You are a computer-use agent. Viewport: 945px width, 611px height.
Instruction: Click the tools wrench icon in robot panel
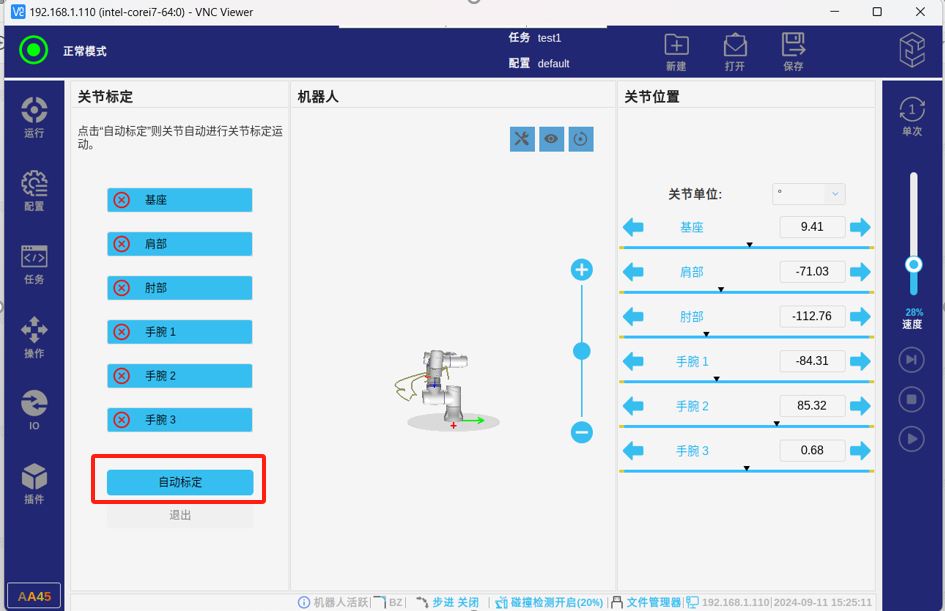522,139
